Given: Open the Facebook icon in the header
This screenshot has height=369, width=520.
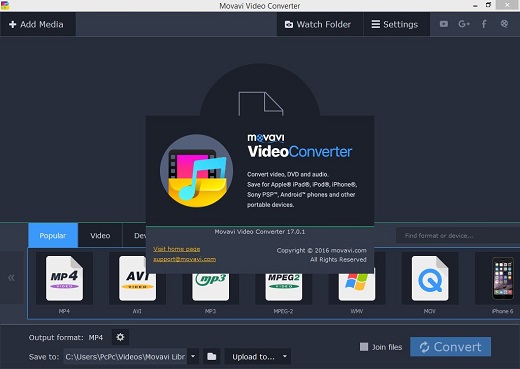Looking at the screenshot, I should click(484, 24).
